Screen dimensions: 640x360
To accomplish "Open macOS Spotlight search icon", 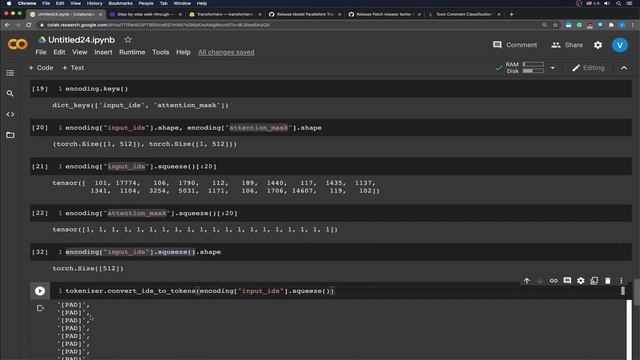I will 618,3.
